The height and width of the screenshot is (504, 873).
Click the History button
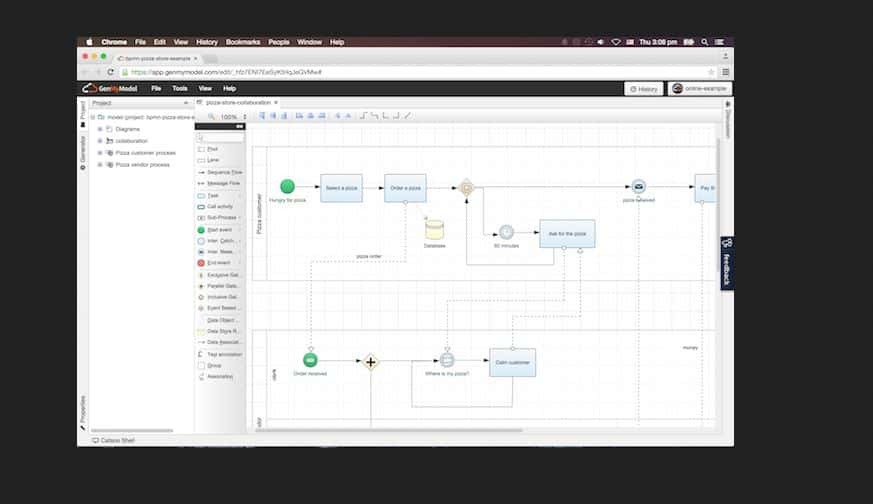(643, 89)
